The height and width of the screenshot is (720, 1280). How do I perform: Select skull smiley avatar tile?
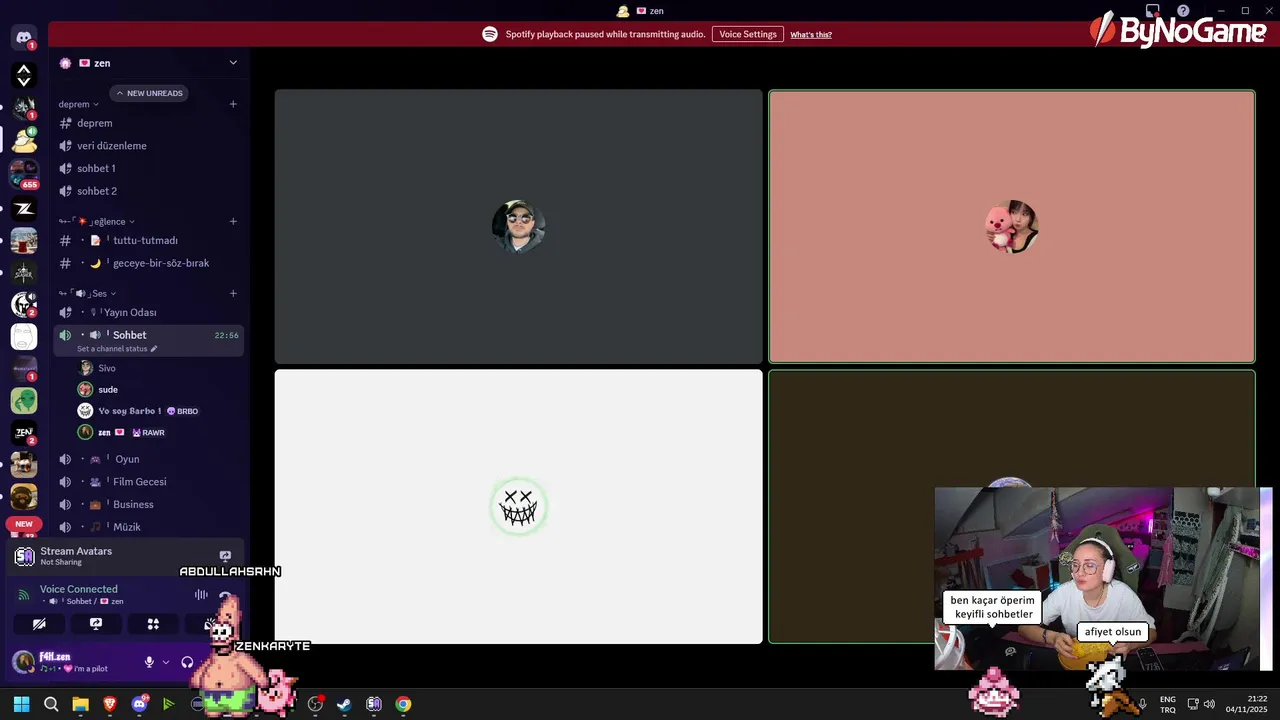pyautogui.click(x=518, y=507)
